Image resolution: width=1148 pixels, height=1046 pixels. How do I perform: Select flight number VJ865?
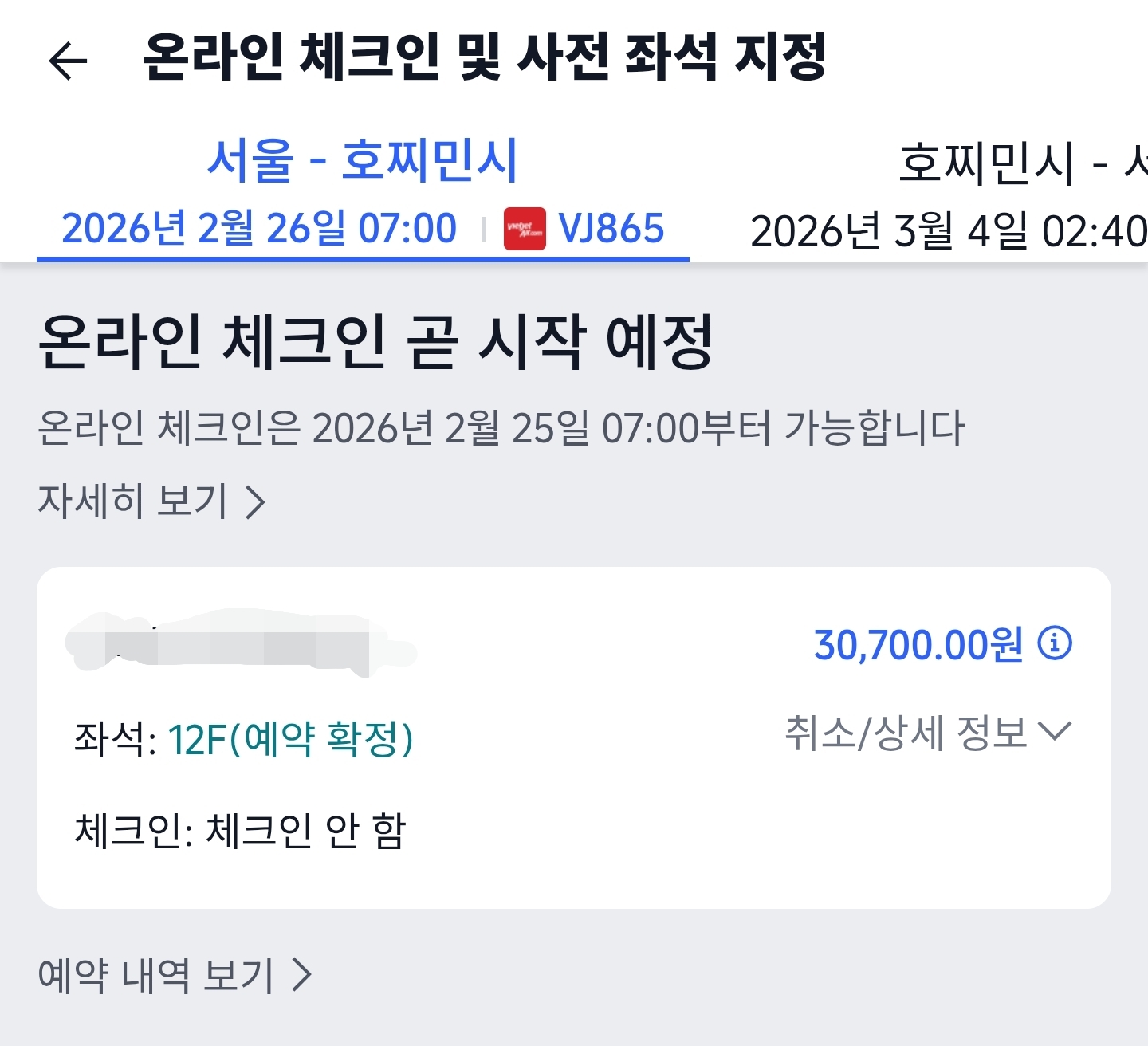click(611, 229)
